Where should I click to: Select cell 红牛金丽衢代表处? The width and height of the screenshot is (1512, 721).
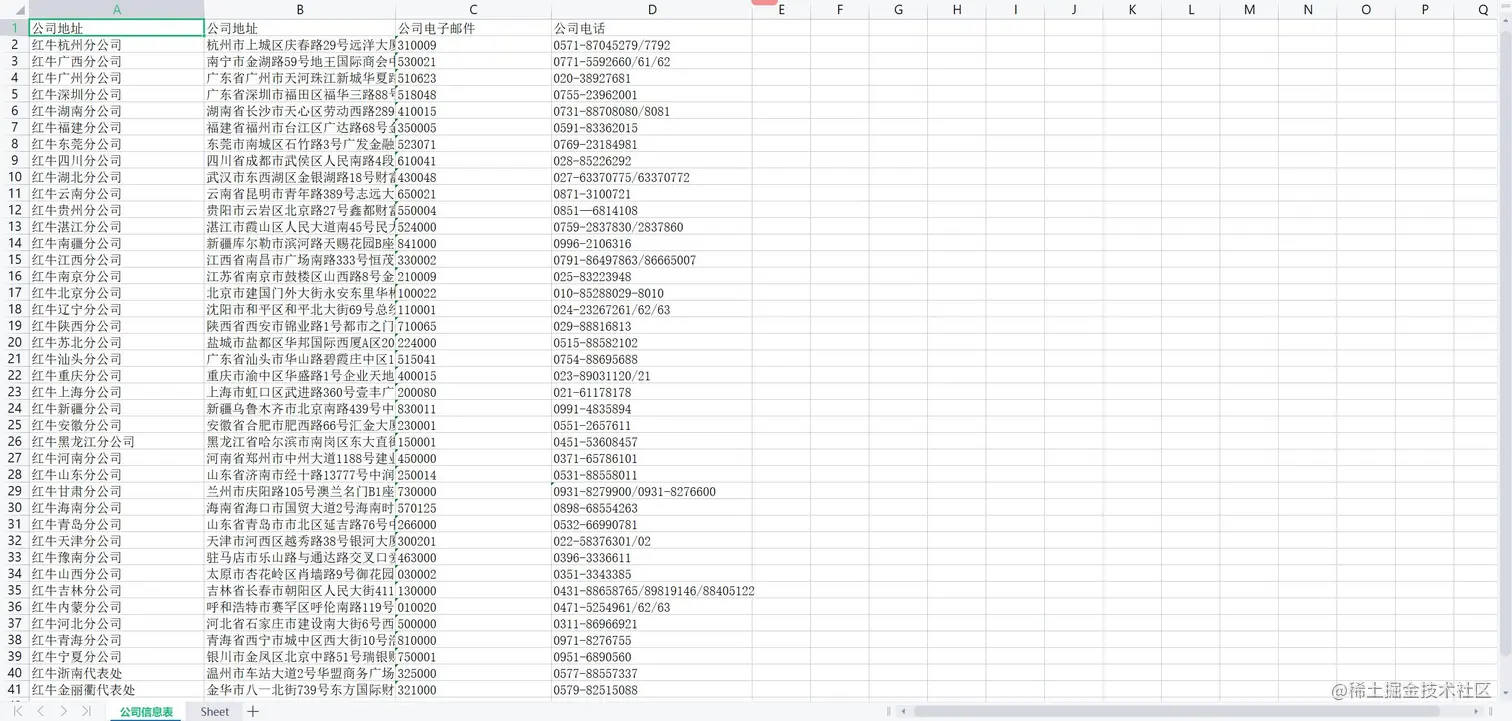tap(117, 689)
